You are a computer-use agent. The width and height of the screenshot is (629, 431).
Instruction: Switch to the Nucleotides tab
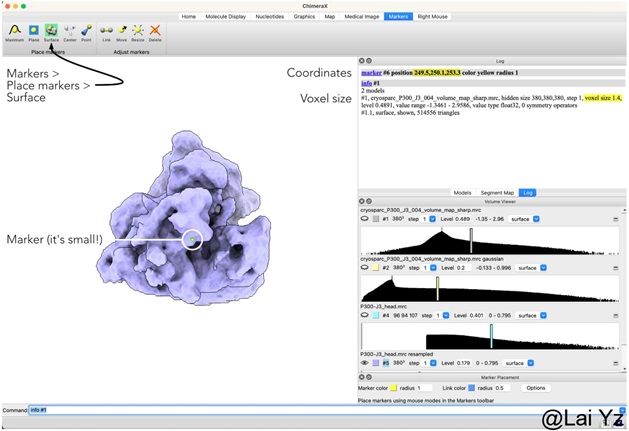pos(270,16)
